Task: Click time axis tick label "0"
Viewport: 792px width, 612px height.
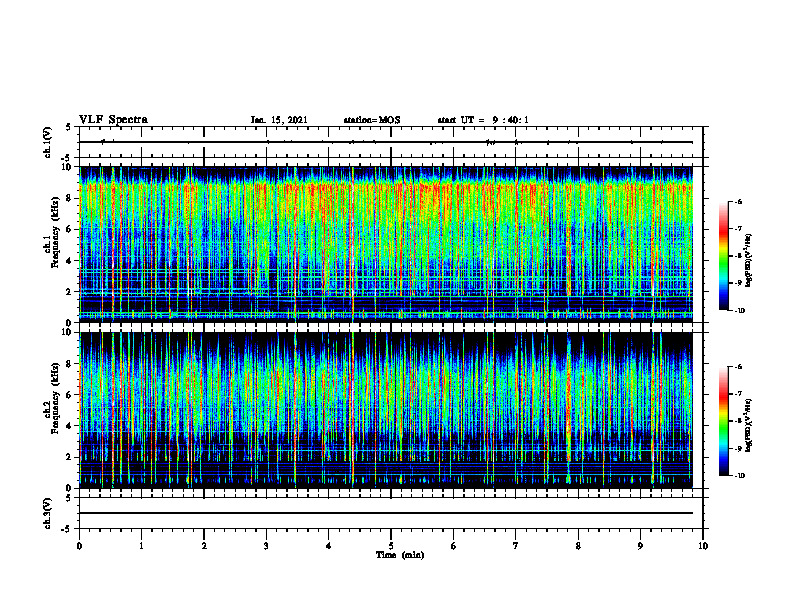Action: pyautogui.click(x=79, y=546)
